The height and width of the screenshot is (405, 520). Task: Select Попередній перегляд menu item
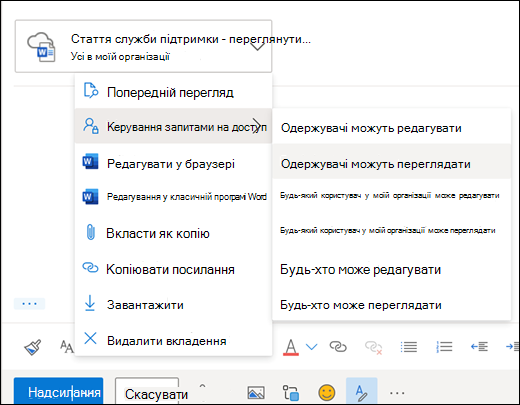173,92
